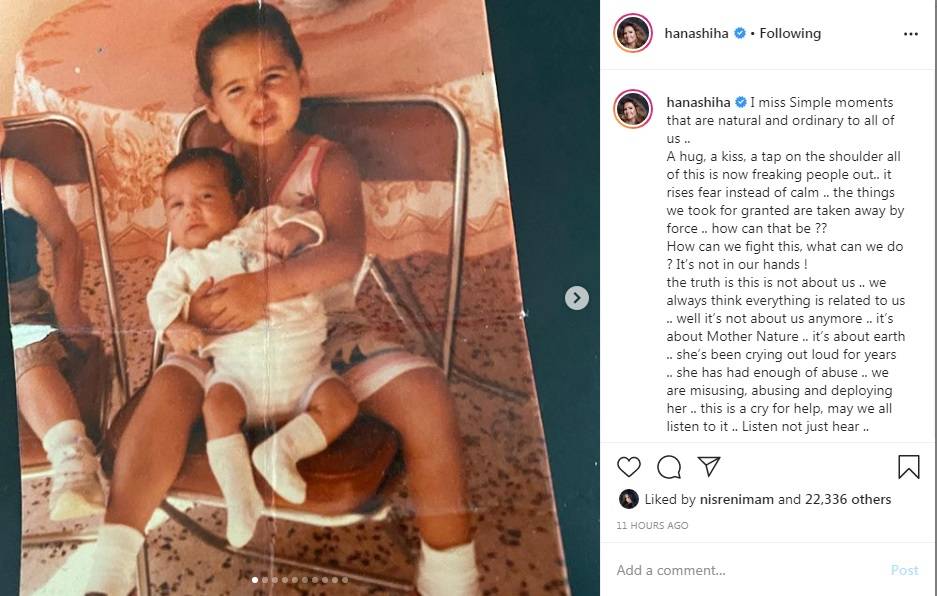Open comments via the speech bubble icon

(669, 467)
